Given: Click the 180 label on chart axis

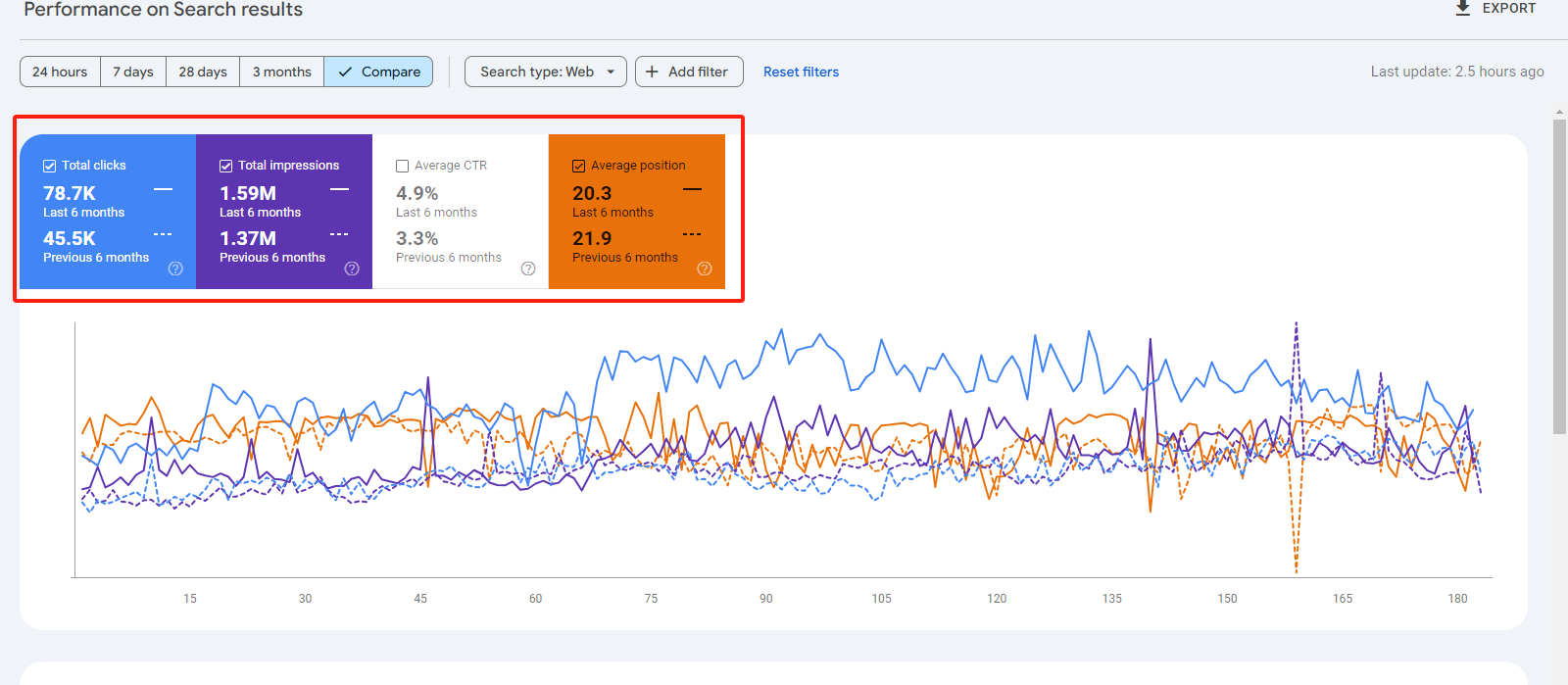Looking at the screenshot, I should pos(1458,598).
